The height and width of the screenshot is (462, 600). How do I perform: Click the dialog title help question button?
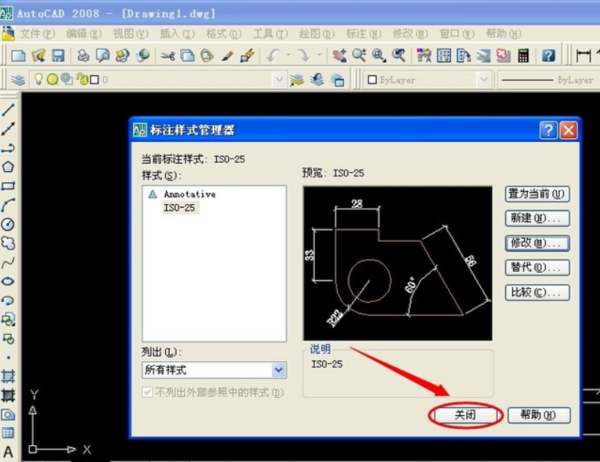548,131
